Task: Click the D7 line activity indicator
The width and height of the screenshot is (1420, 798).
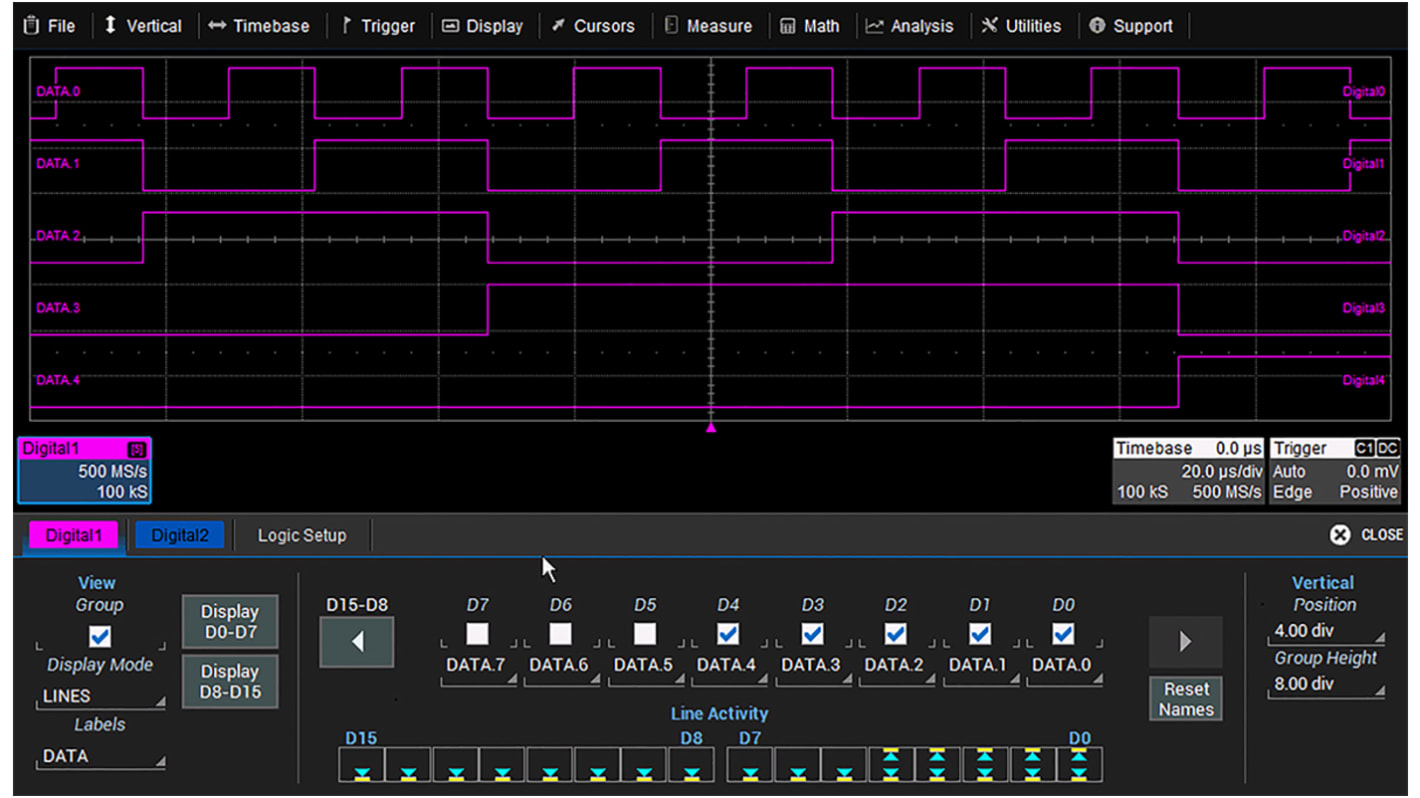Action: coord(751,765)
